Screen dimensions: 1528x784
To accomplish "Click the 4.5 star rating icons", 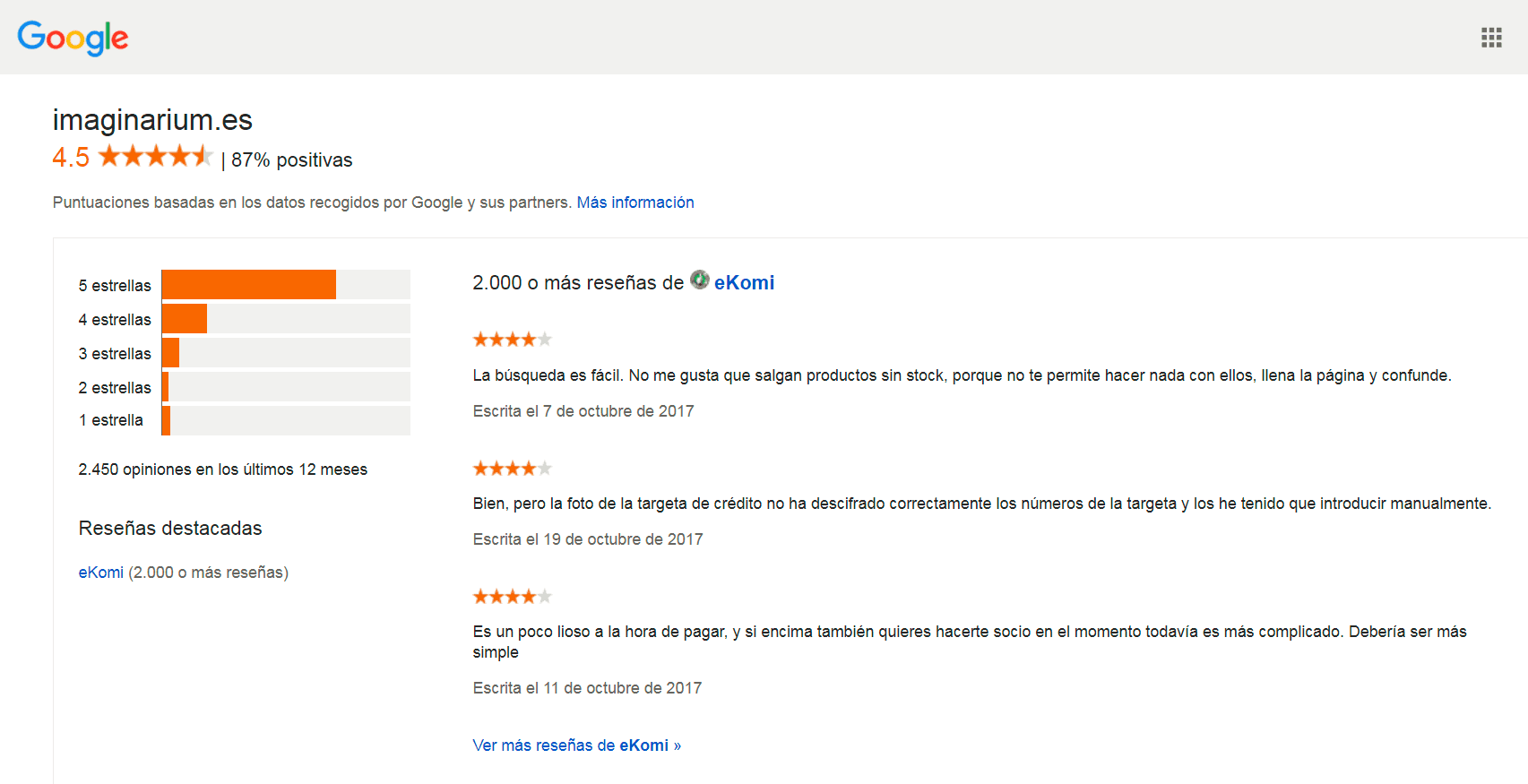I will coord(155,156).
